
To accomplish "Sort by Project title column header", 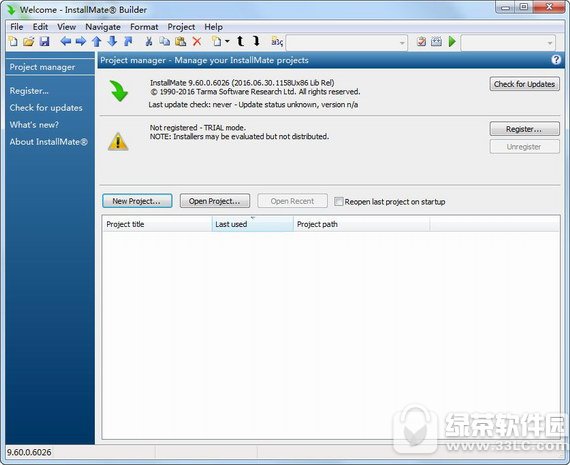I will [157, 224].
